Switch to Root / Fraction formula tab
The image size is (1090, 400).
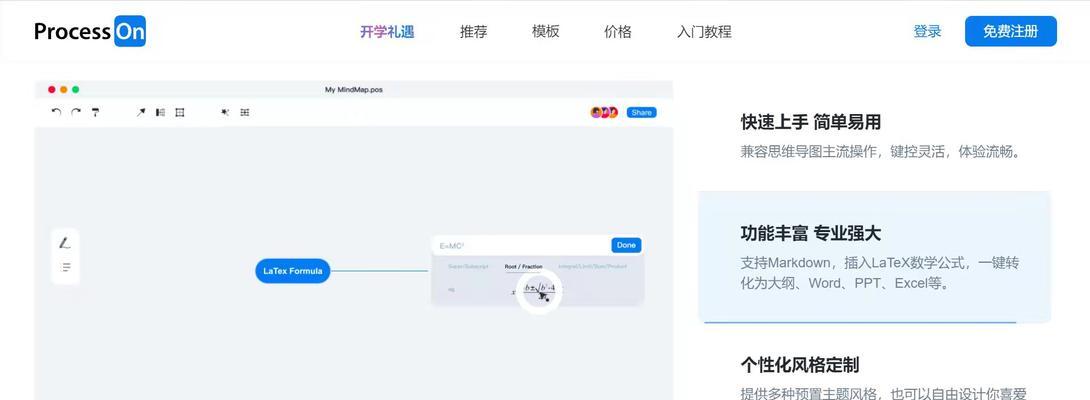[523, 266]
